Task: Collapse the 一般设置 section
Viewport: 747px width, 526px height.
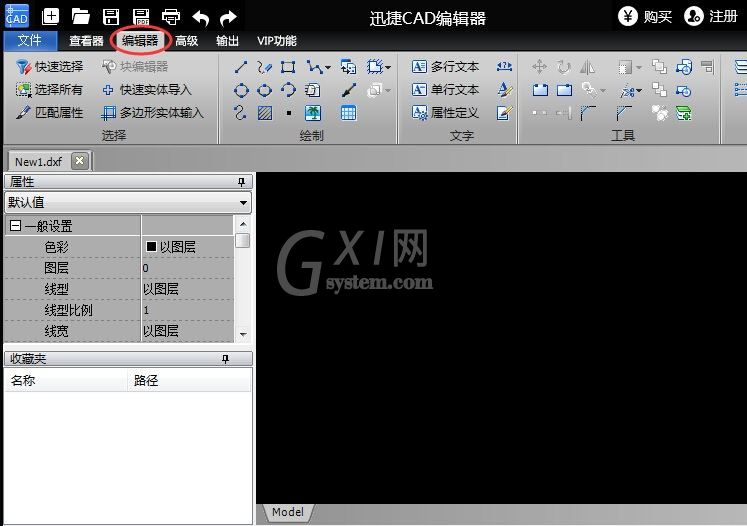Action: 15,225
